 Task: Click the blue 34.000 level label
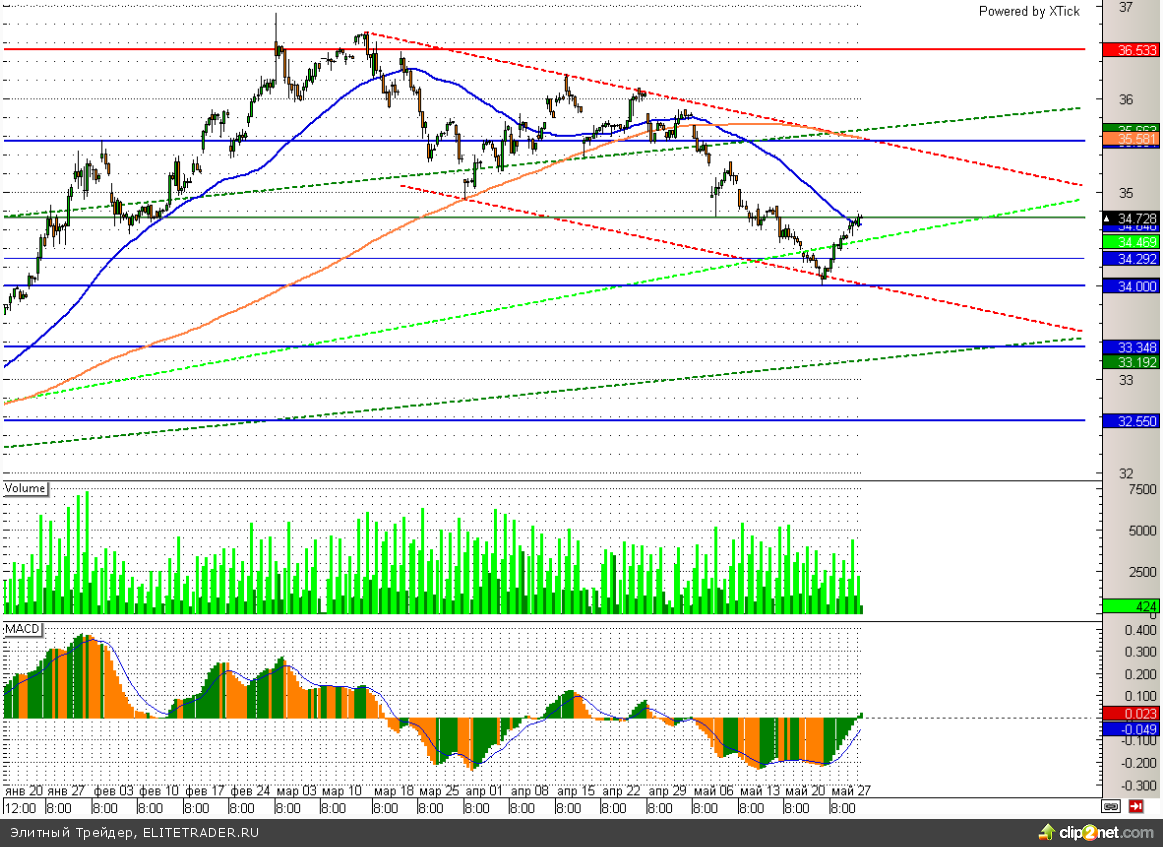(x=1130, y=285)
